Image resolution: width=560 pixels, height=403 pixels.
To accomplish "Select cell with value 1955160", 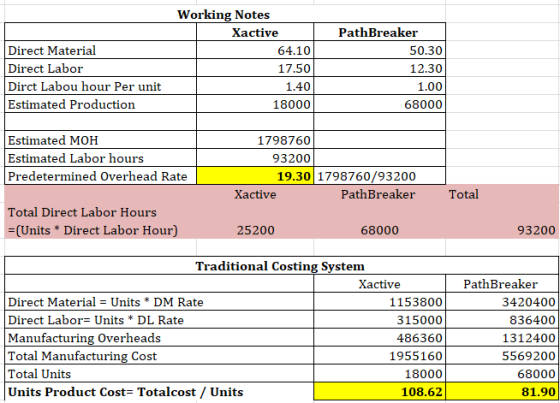I will [x=379, y=355].
